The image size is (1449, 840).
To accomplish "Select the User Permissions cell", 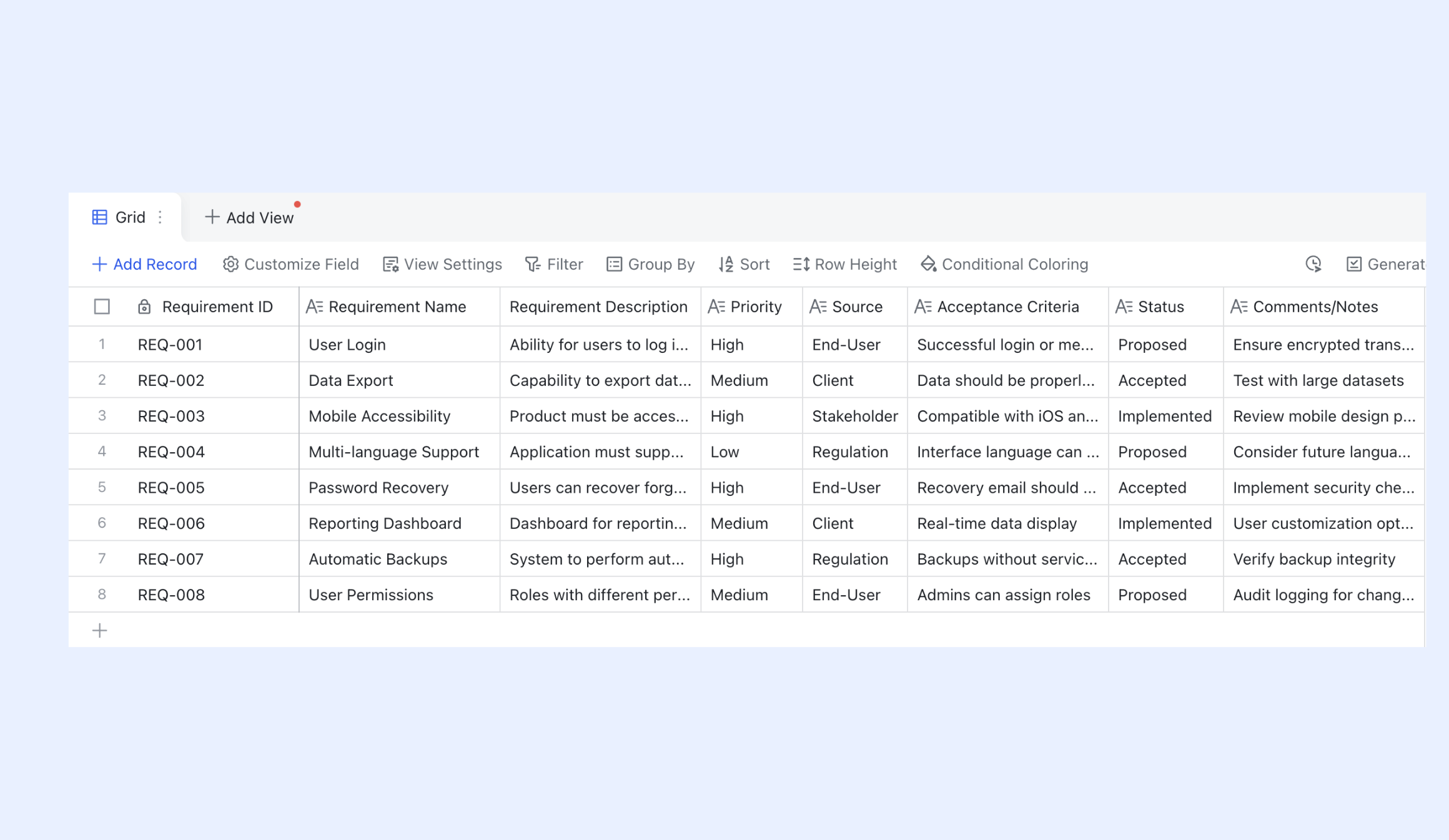I will pyautogui.click(x=400, y=595).
